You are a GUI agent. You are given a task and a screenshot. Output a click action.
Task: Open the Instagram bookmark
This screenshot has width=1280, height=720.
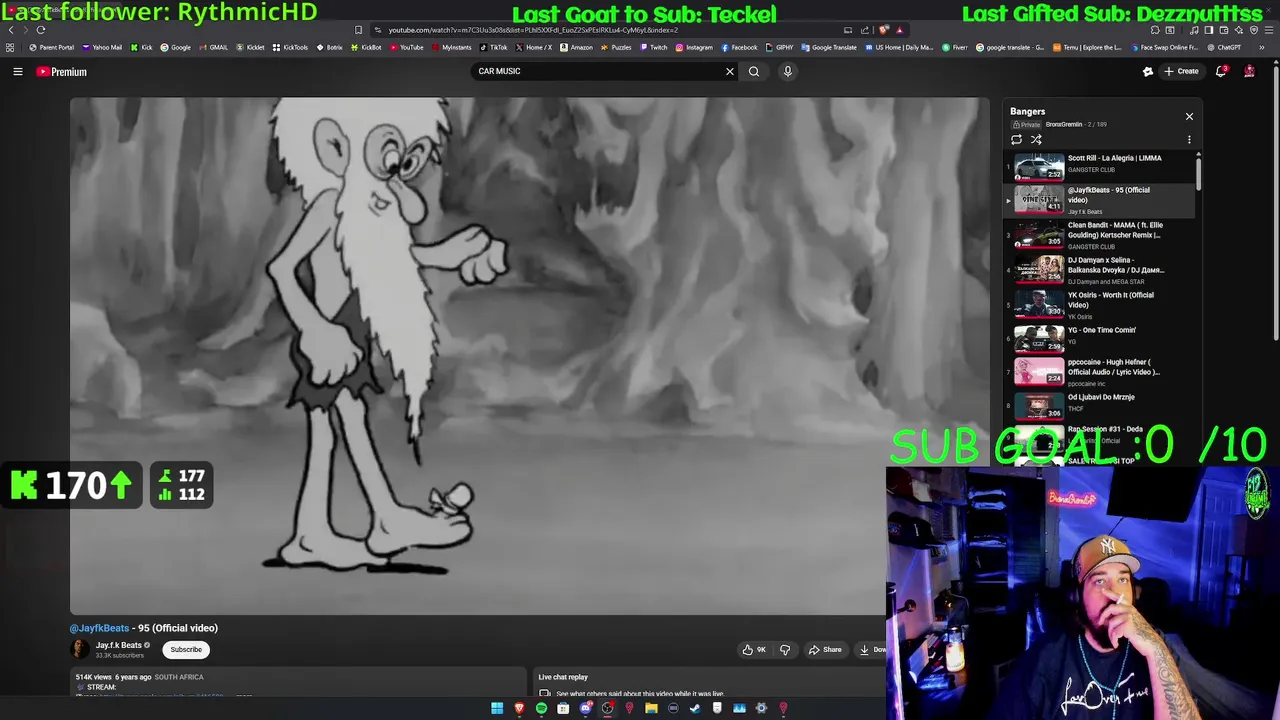click(x=694, y=47)
